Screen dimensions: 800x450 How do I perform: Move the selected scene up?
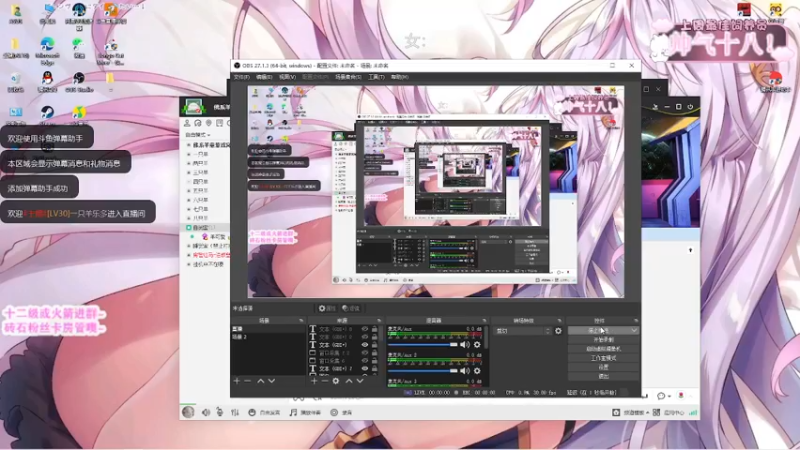[261, 381]
